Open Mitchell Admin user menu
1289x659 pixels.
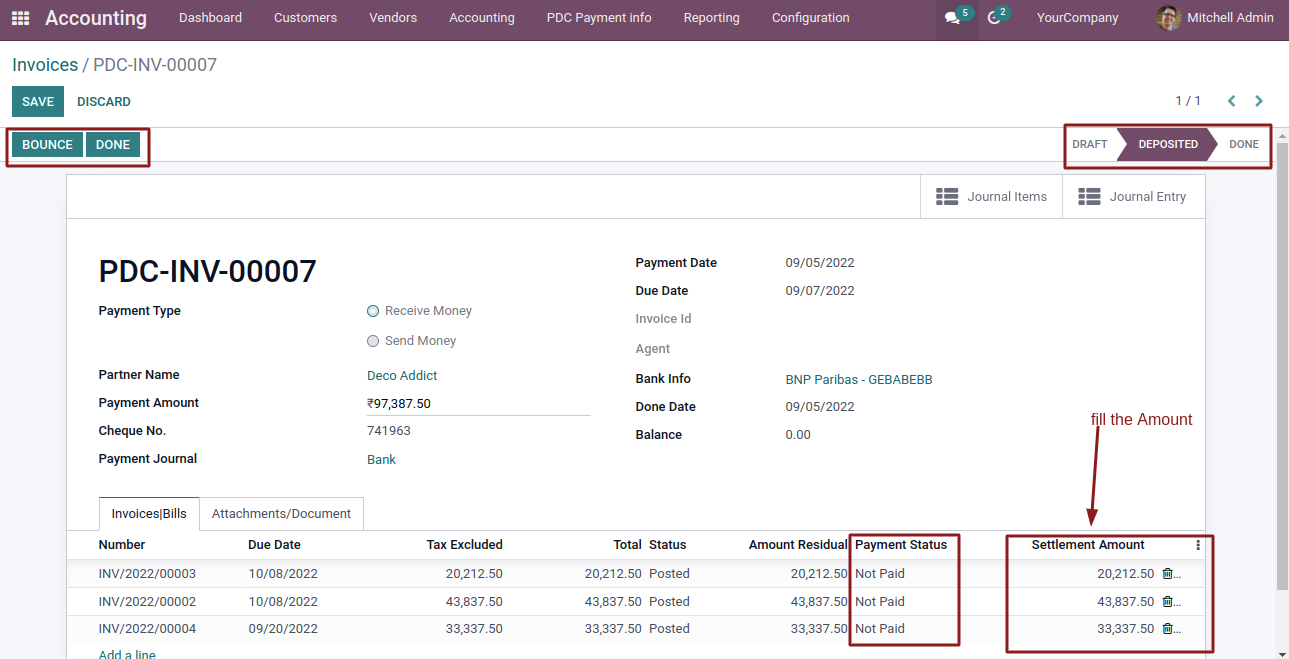1215,18
